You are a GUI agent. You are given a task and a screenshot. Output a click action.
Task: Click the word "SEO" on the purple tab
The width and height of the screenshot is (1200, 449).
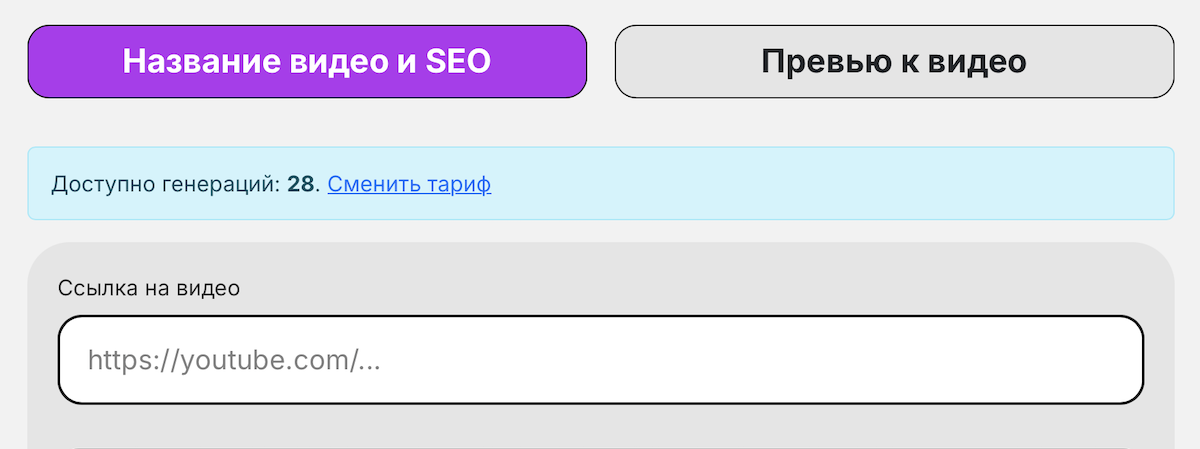458,62
